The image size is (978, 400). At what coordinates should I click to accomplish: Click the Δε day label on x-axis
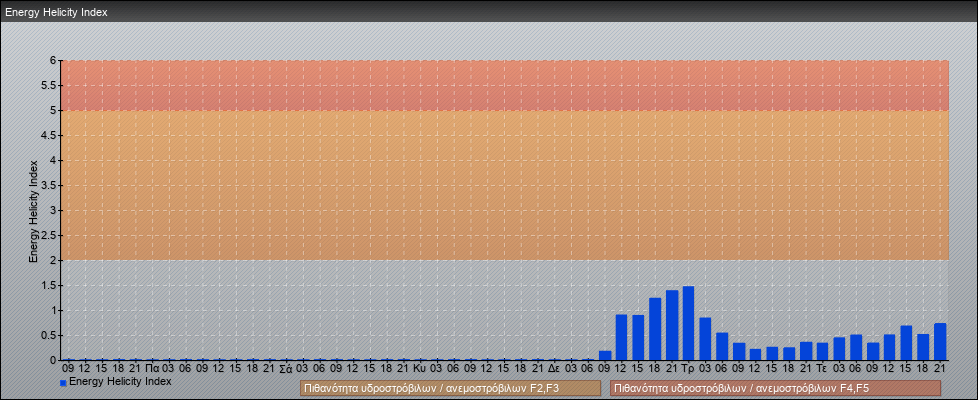point(554,368)
